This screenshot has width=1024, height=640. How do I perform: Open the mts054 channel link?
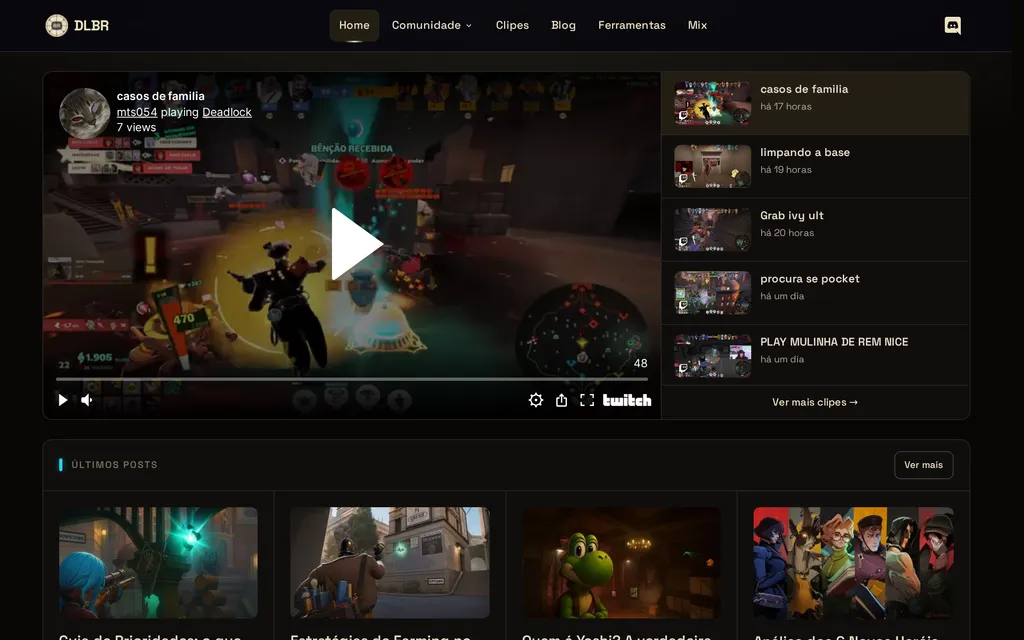pyautogui.click(x=136, y=112)
